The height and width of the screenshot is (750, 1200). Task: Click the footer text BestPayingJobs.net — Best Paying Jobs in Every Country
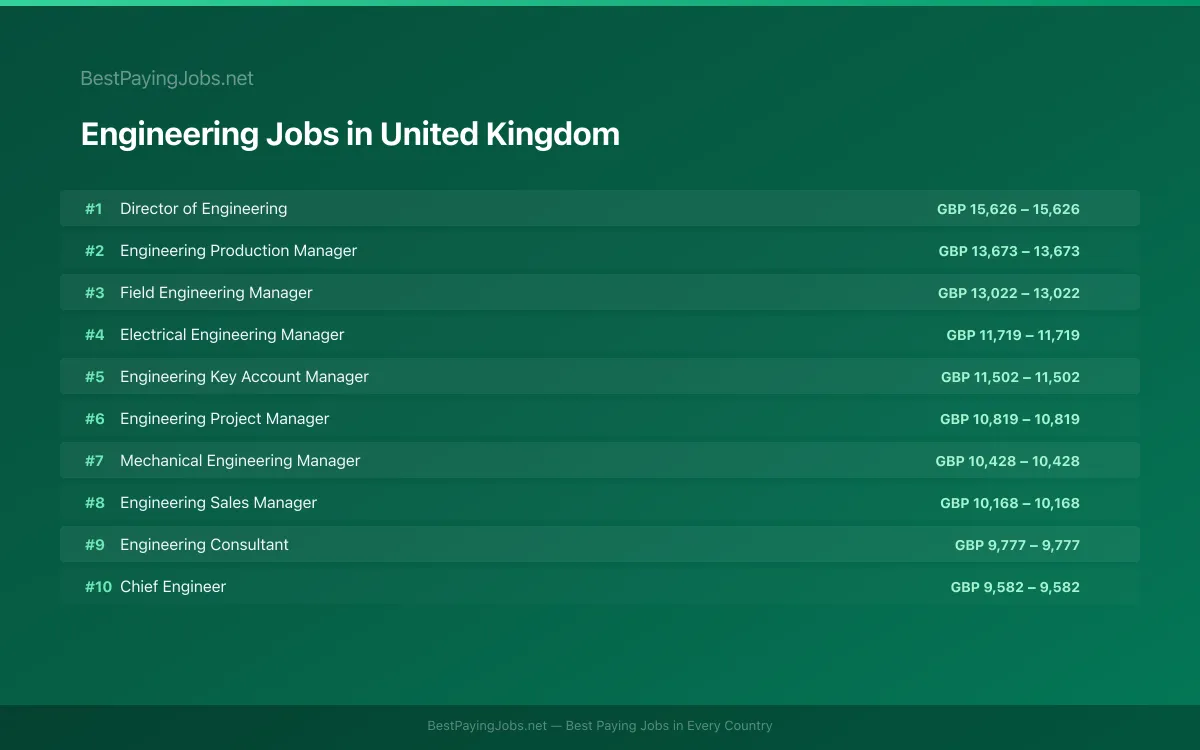coord(600,726)
